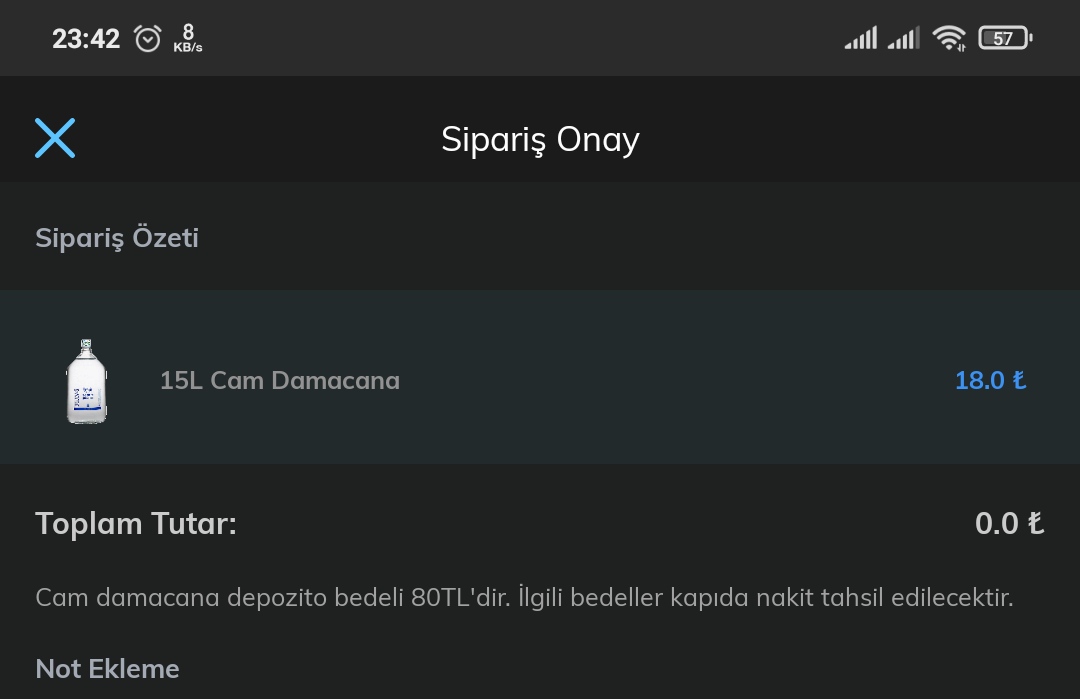Viewport: 1080px width, 699px height.
Task: Tap the battery level indicator
Action: pos(1005,38)
